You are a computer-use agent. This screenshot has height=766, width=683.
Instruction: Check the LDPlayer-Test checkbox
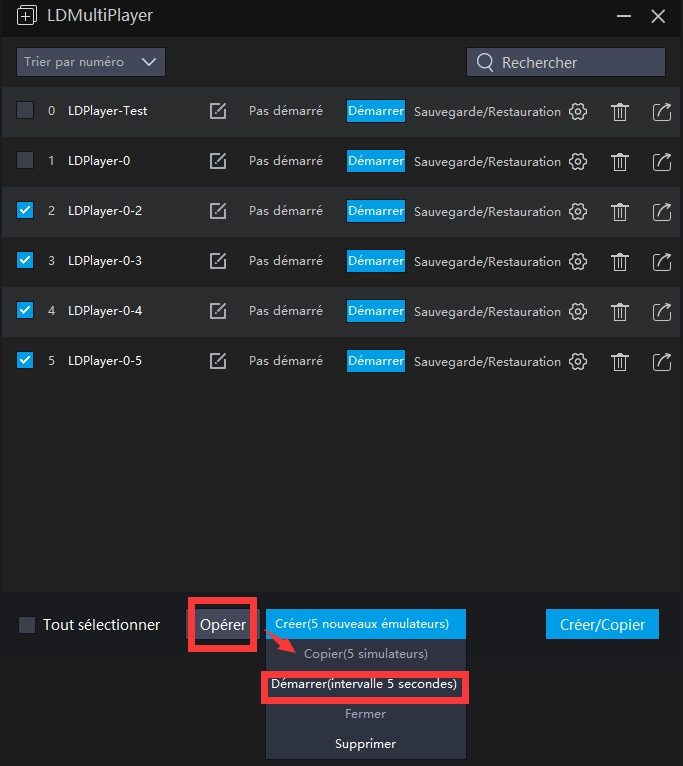coord(25,110)
